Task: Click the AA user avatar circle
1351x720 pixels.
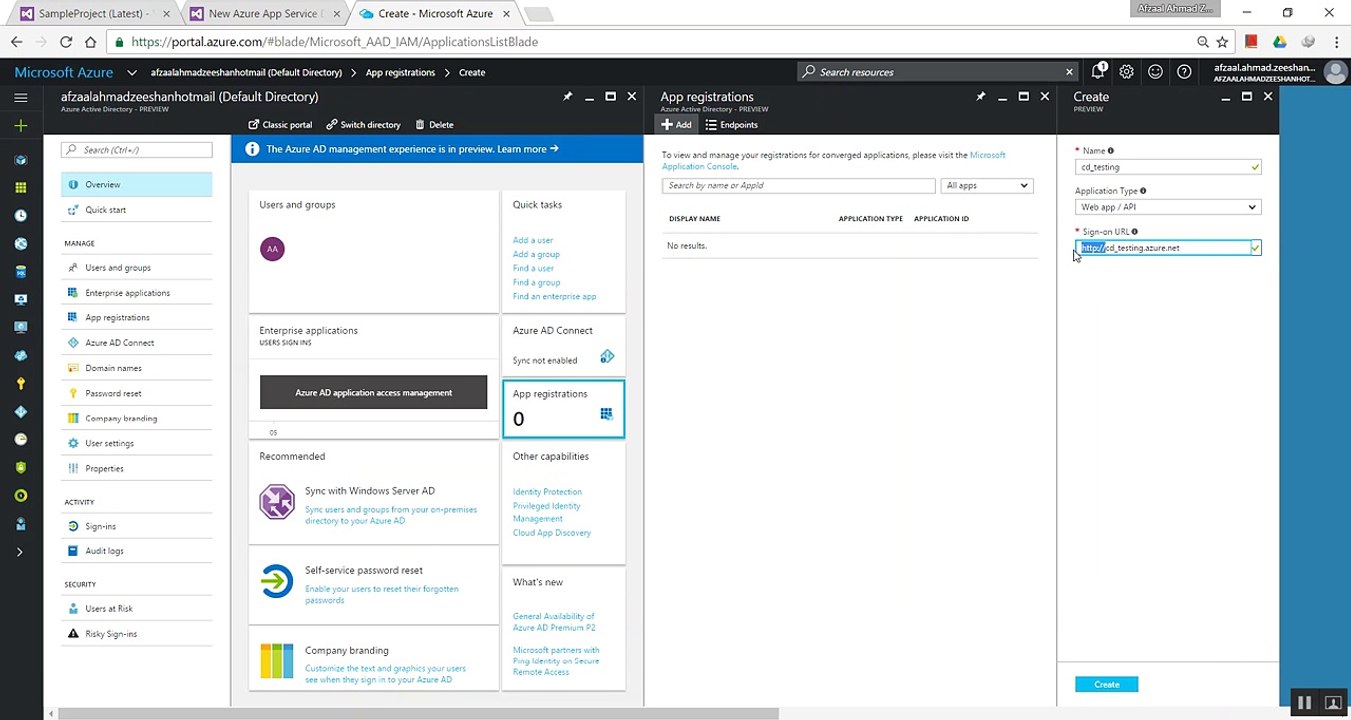Action: coord(272,249)
